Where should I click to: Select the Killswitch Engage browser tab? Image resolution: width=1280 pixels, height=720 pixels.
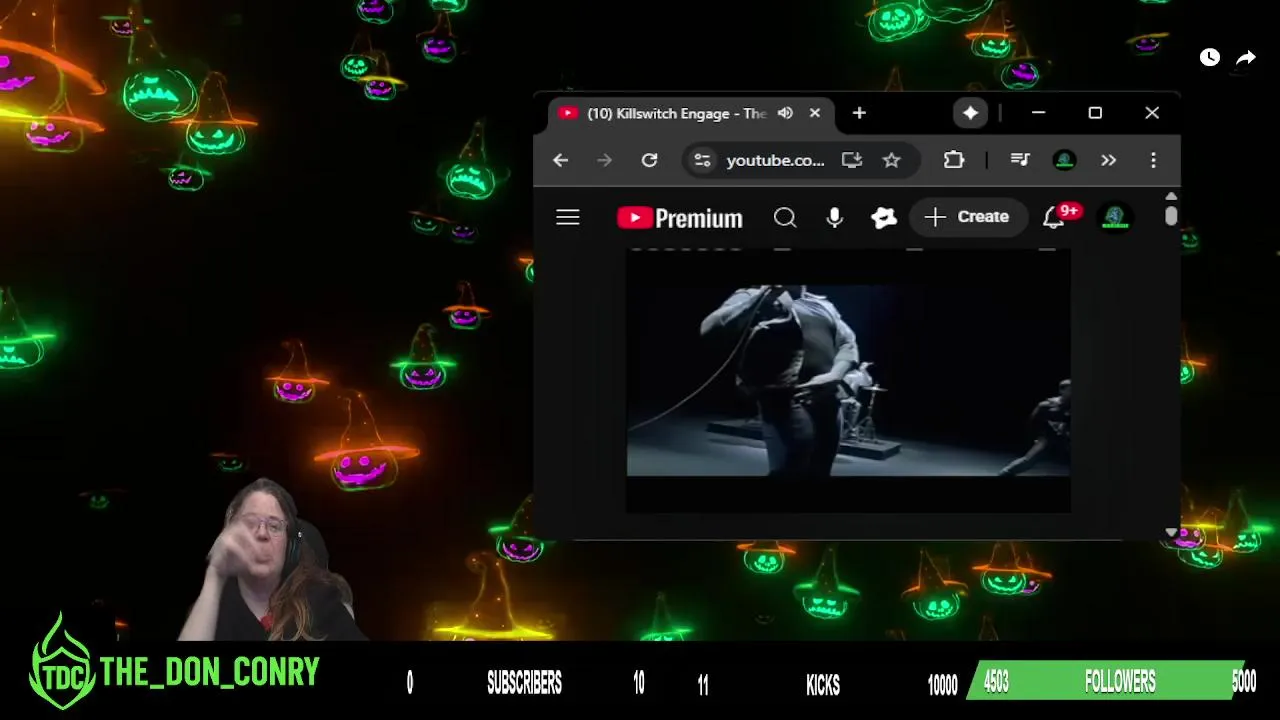pyautogui.click(x=689, y=114)
